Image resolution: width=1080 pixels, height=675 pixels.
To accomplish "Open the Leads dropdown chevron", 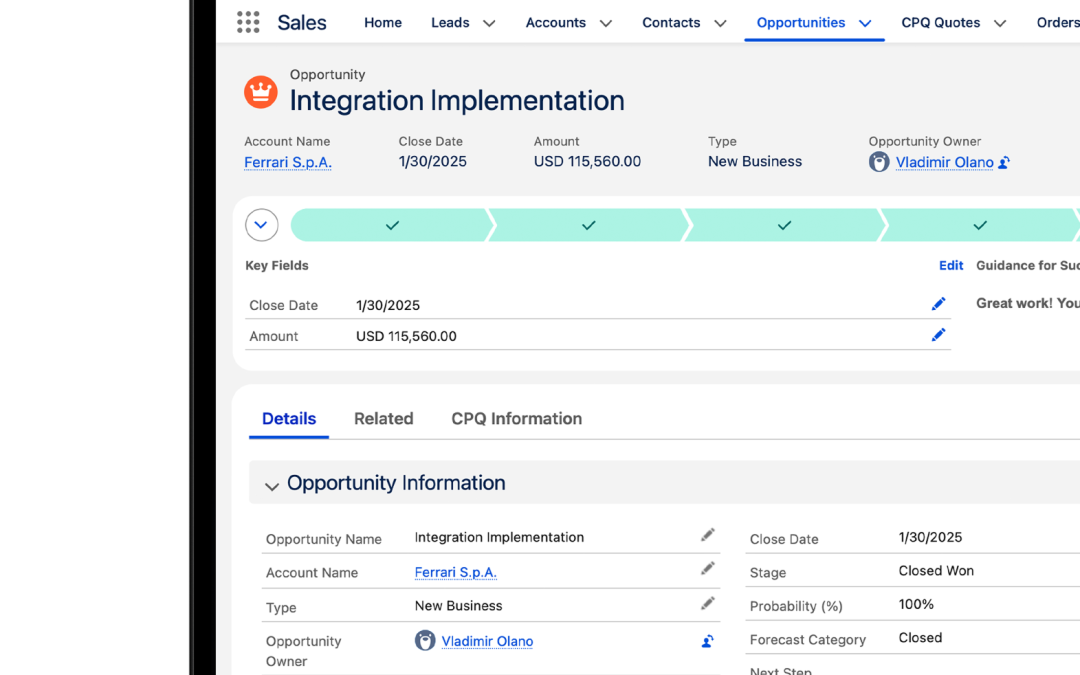I will click(x=489, y=23).
